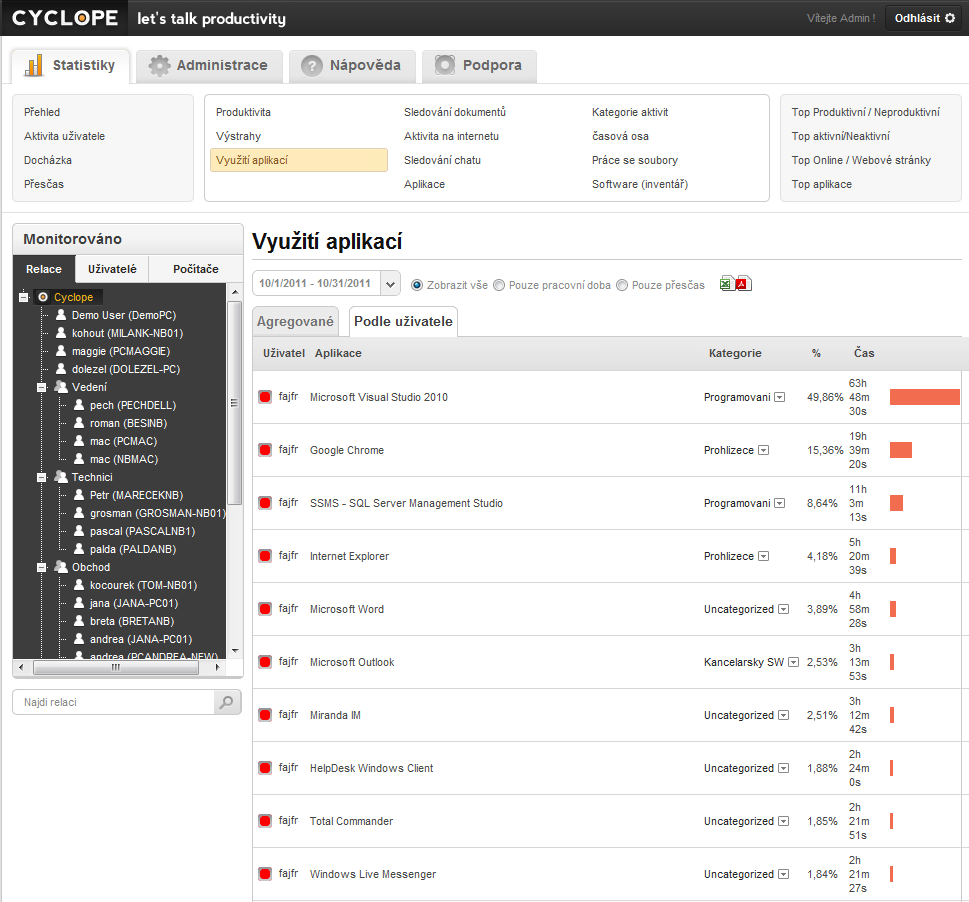
Task: Click the red marker beside SSMS row
Action: [265, 503]
